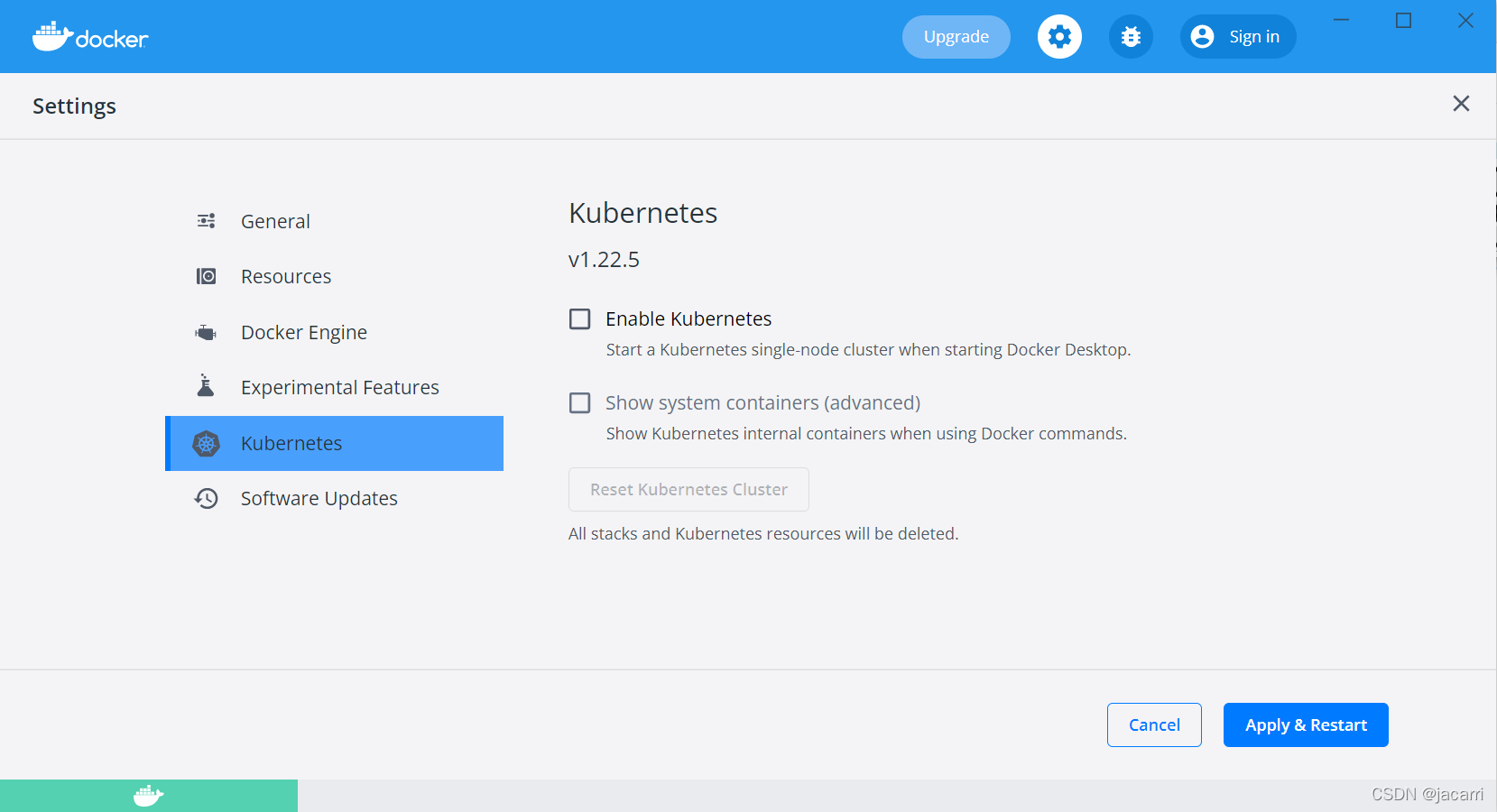Close the Settings panel with the X

coord(1461,104)
